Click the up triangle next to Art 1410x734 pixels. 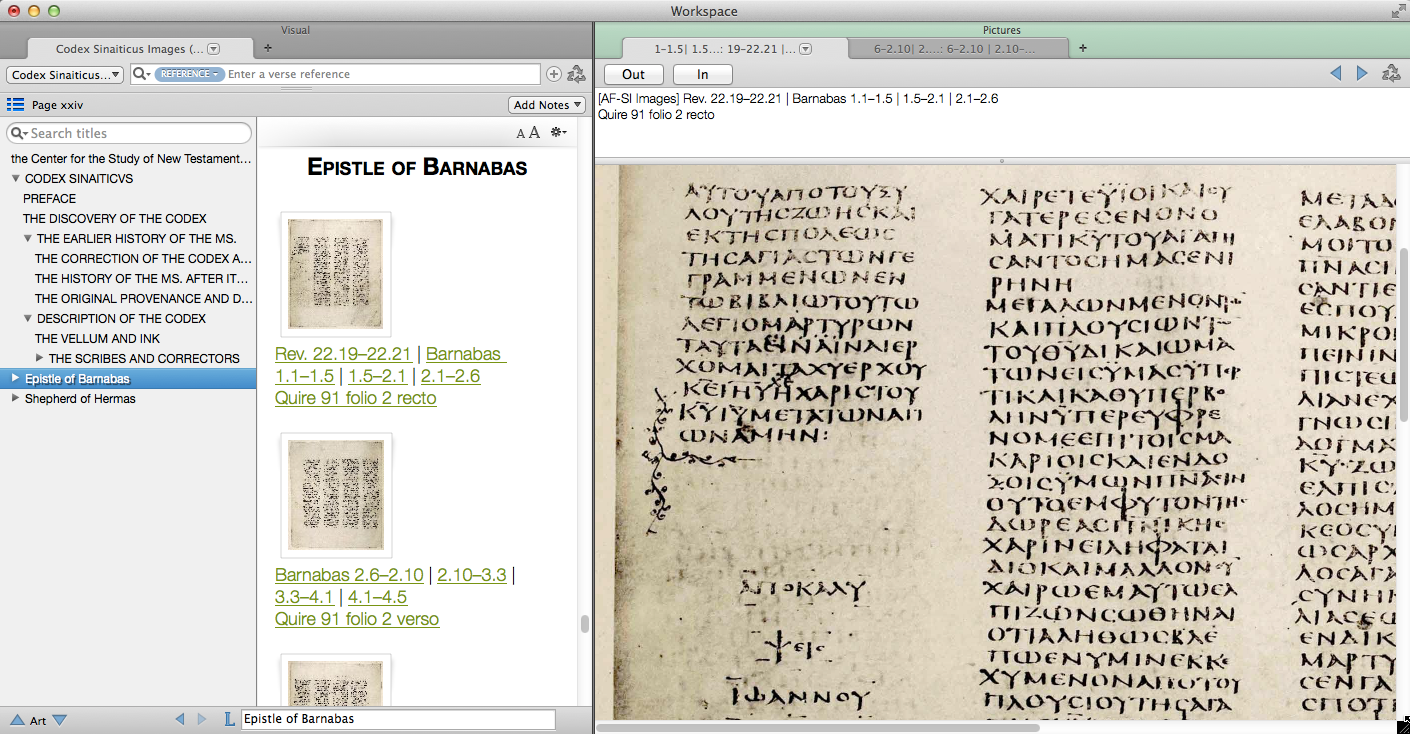17,720
